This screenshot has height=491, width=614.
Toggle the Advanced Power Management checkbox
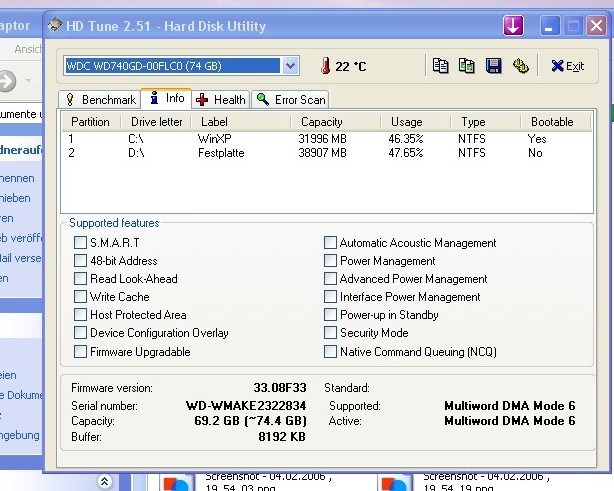pos(330,278)
